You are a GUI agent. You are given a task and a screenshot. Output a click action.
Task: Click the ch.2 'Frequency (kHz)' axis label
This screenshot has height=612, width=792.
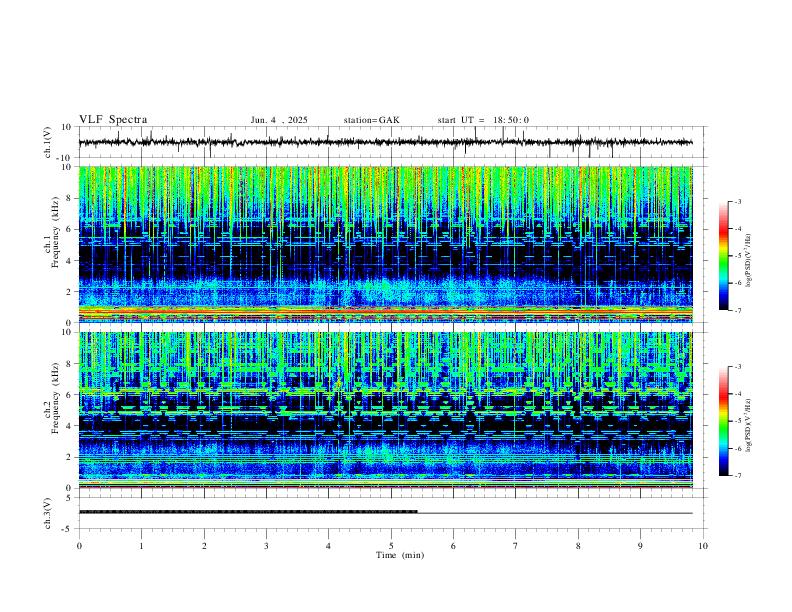coord(56,397)
